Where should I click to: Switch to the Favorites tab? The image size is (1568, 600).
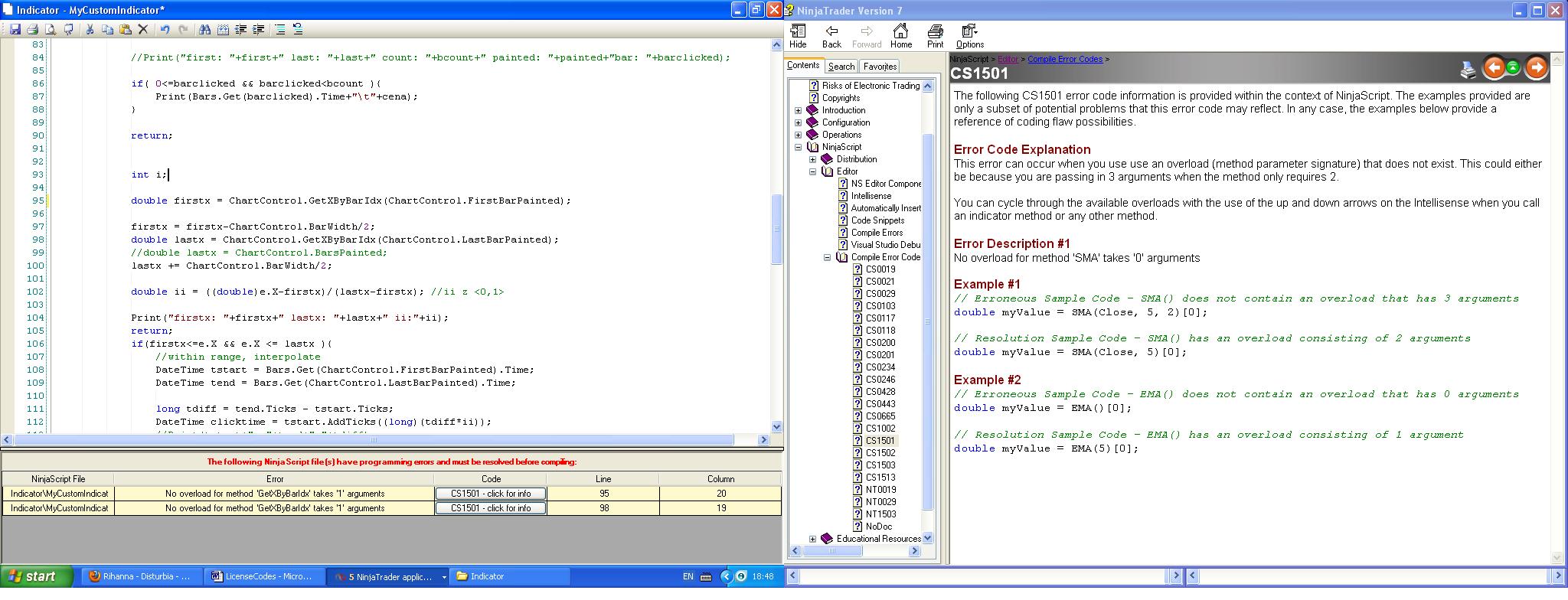(x=880, y=67)
